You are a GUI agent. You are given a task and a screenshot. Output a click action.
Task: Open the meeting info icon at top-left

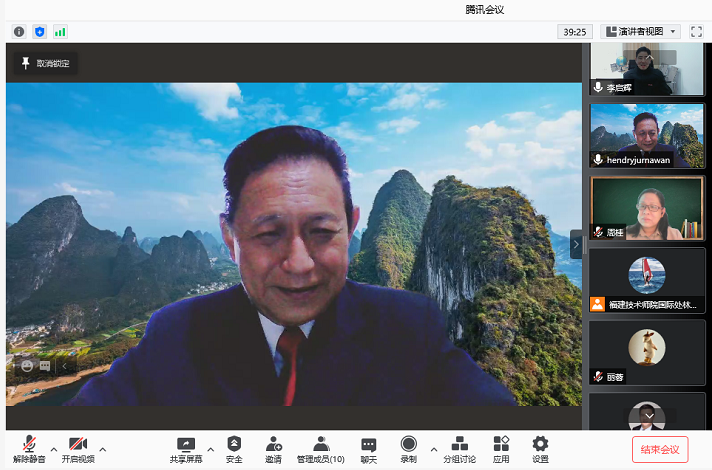[19, 32]
